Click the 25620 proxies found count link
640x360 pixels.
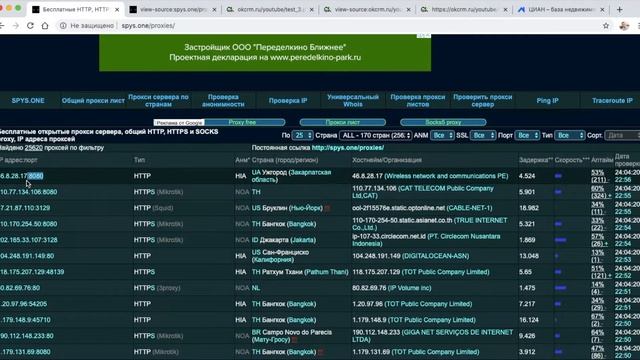click(33, 148)
